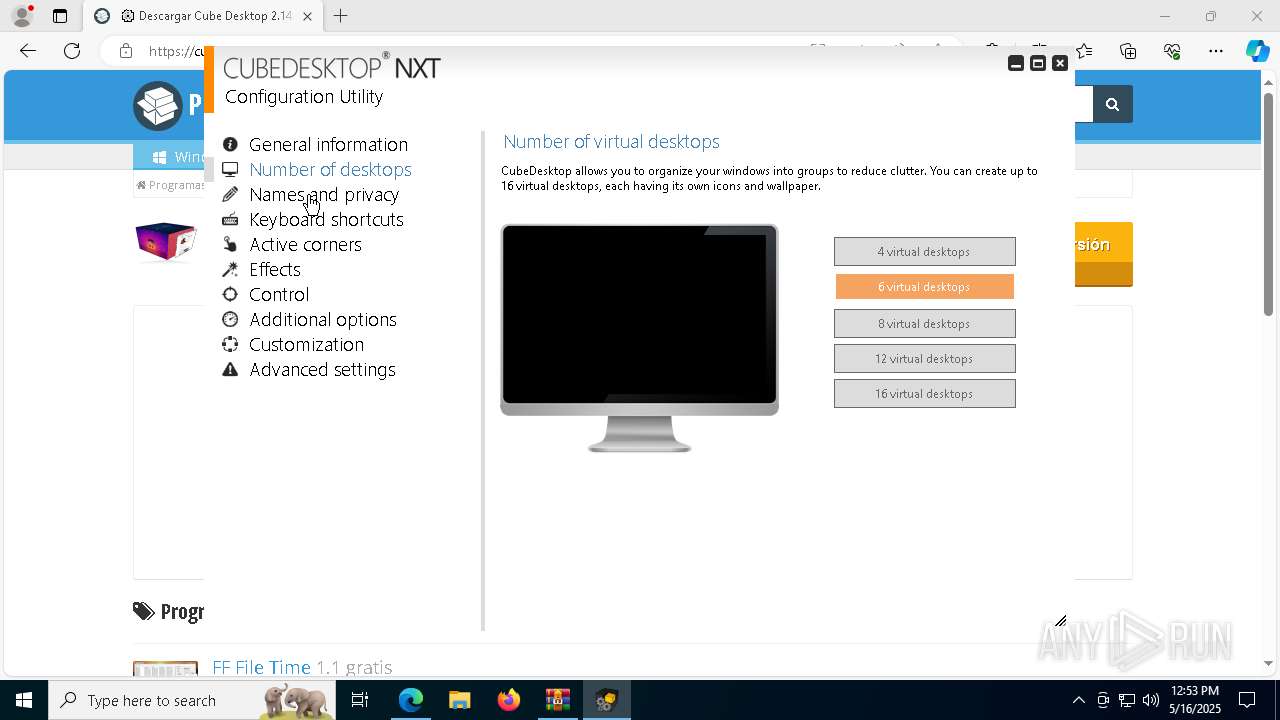Click the magic wand icon beside Effects
1280x720 pixels.
[x=230, y=269]
